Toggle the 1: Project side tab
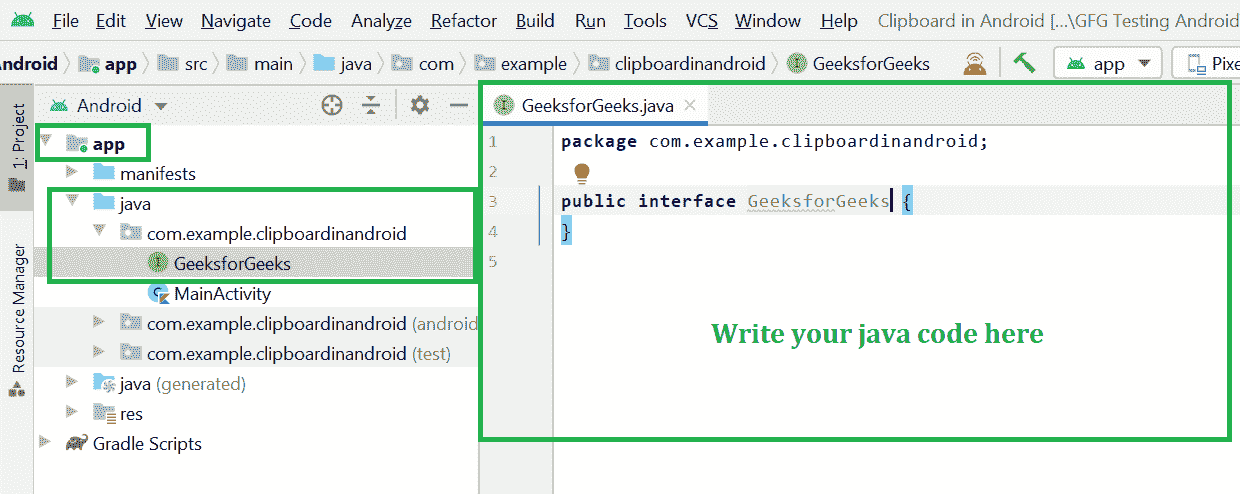The height and width of the screenshot is (494, 1240). point(18,145)
